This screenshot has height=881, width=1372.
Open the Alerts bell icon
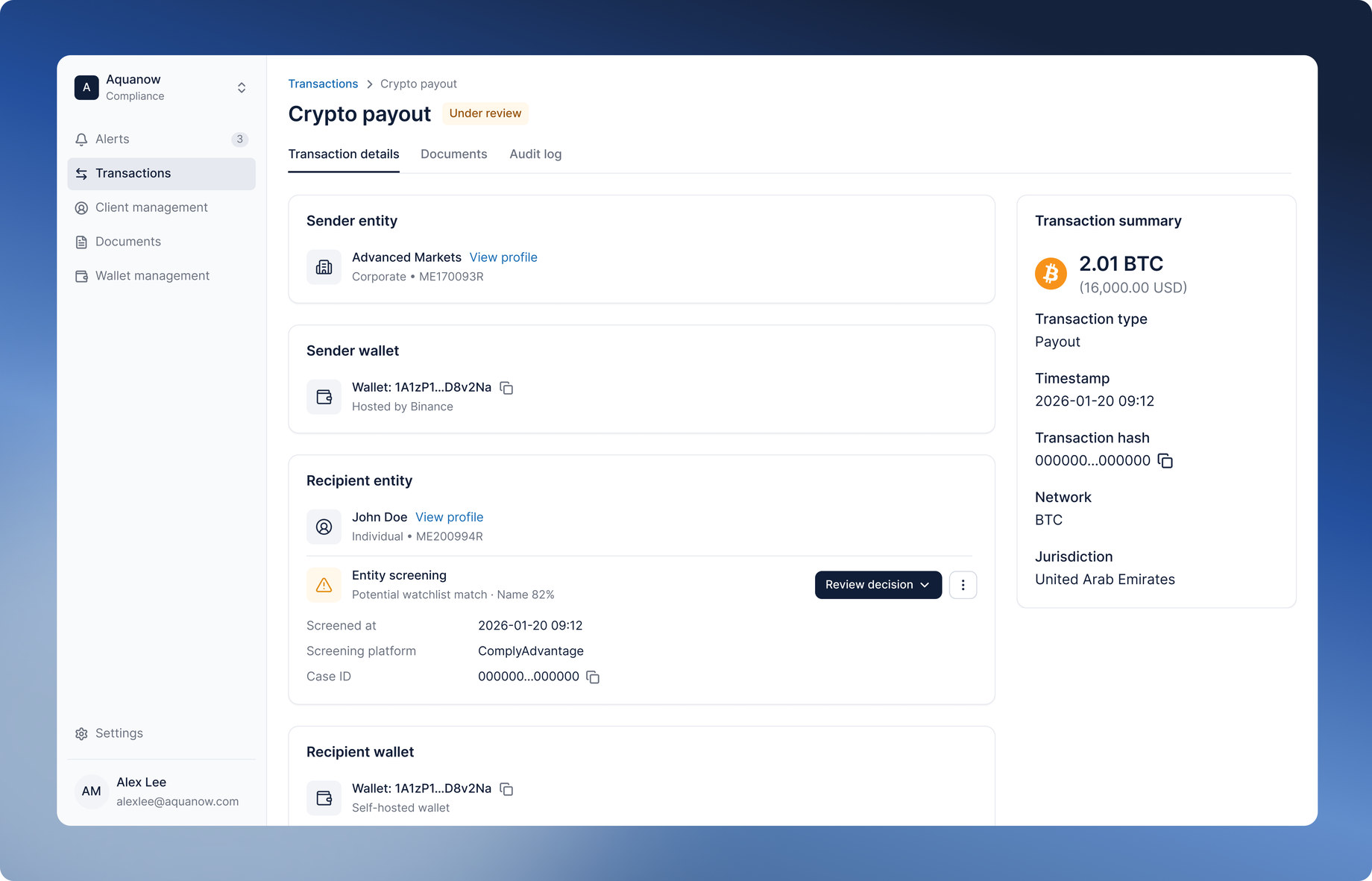81,139
